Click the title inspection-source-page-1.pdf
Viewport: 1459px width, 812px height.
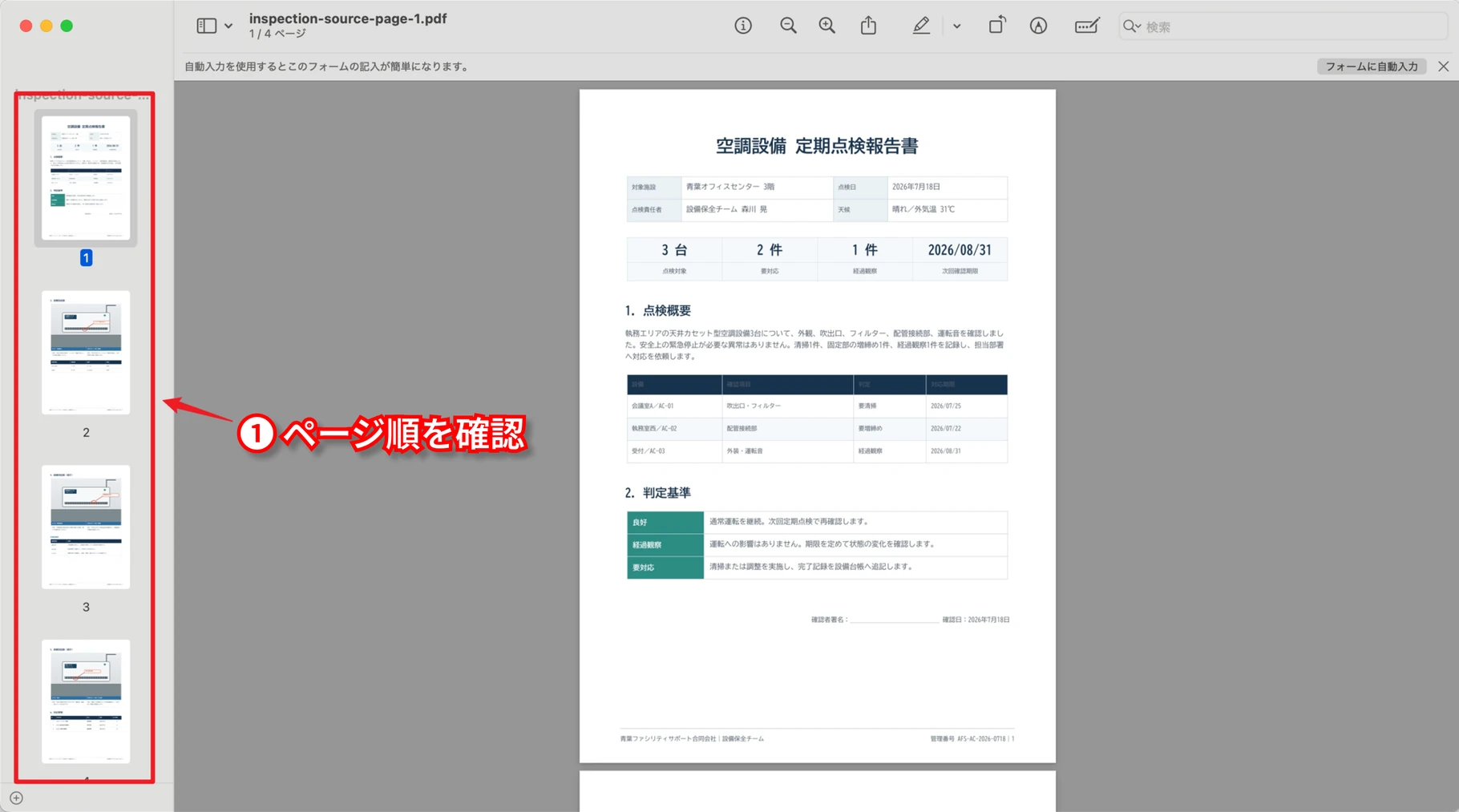348,18
